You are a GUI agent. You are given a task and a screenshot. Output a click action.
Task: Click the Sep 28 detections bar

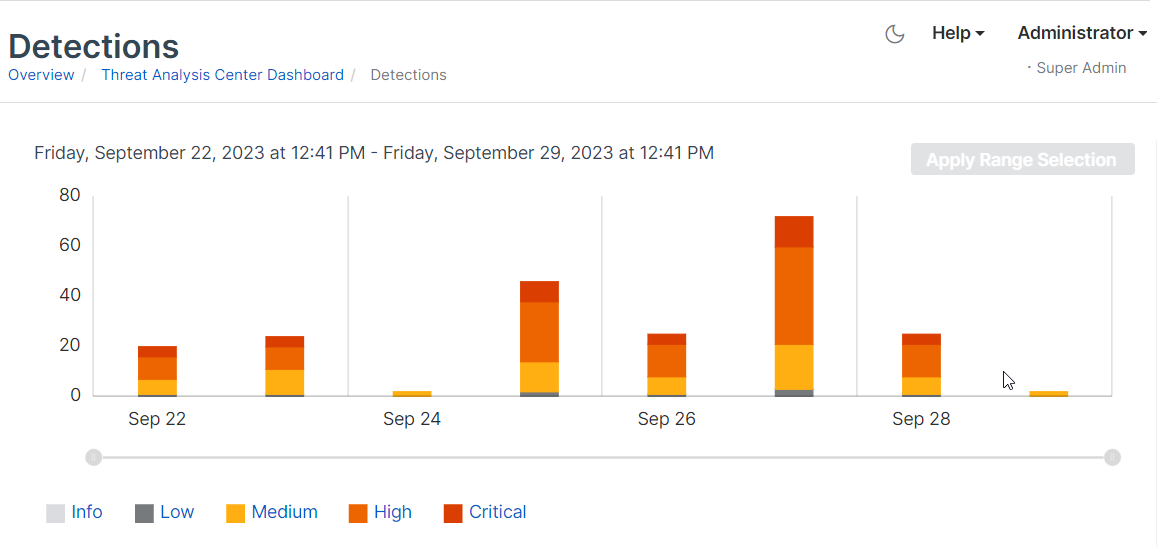[921, 365]
